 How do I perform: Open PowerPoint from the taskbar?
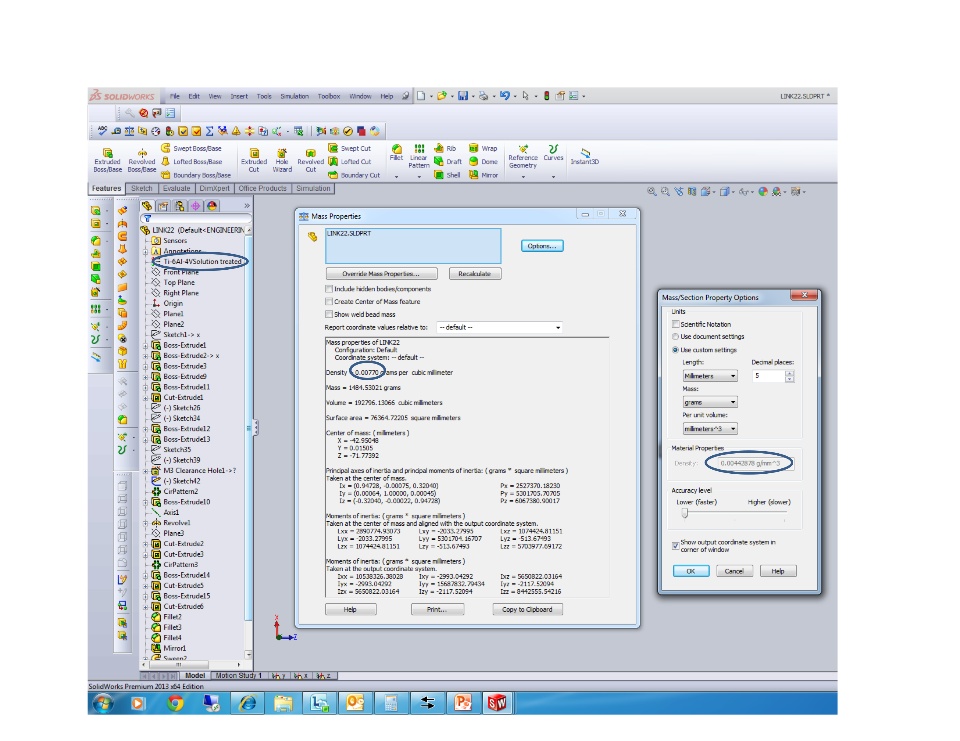(x=462, y=703)
